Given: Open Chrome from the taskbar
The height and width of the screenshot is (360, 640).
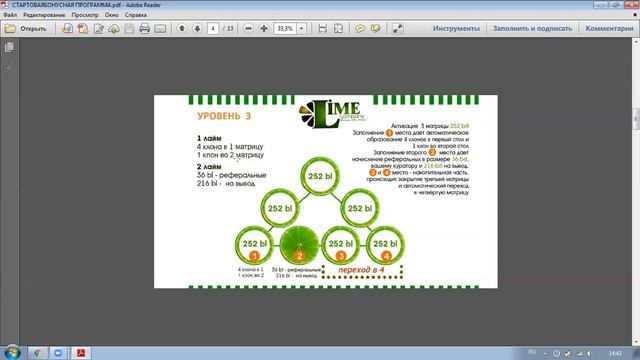Looking at the screenshot, I should click(x=38, y=353).
